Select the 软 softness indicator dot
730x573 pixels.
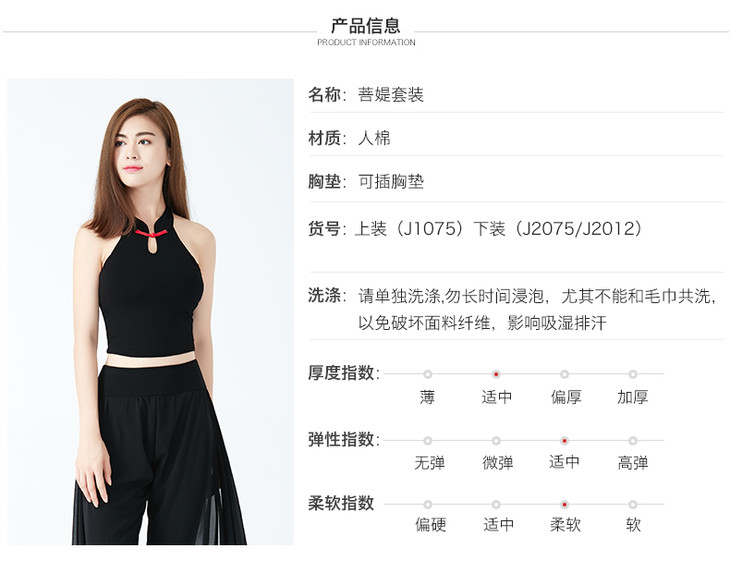tap(632, 504)
